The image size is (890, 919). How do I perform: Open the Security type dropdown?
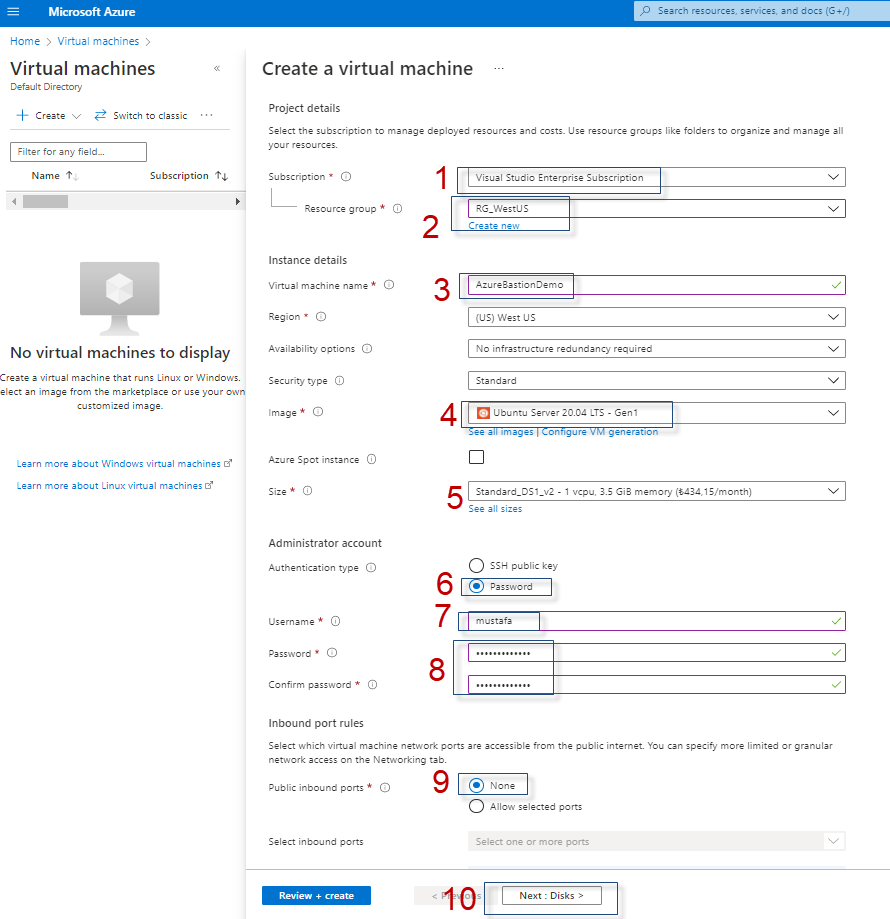click(657, 380)
